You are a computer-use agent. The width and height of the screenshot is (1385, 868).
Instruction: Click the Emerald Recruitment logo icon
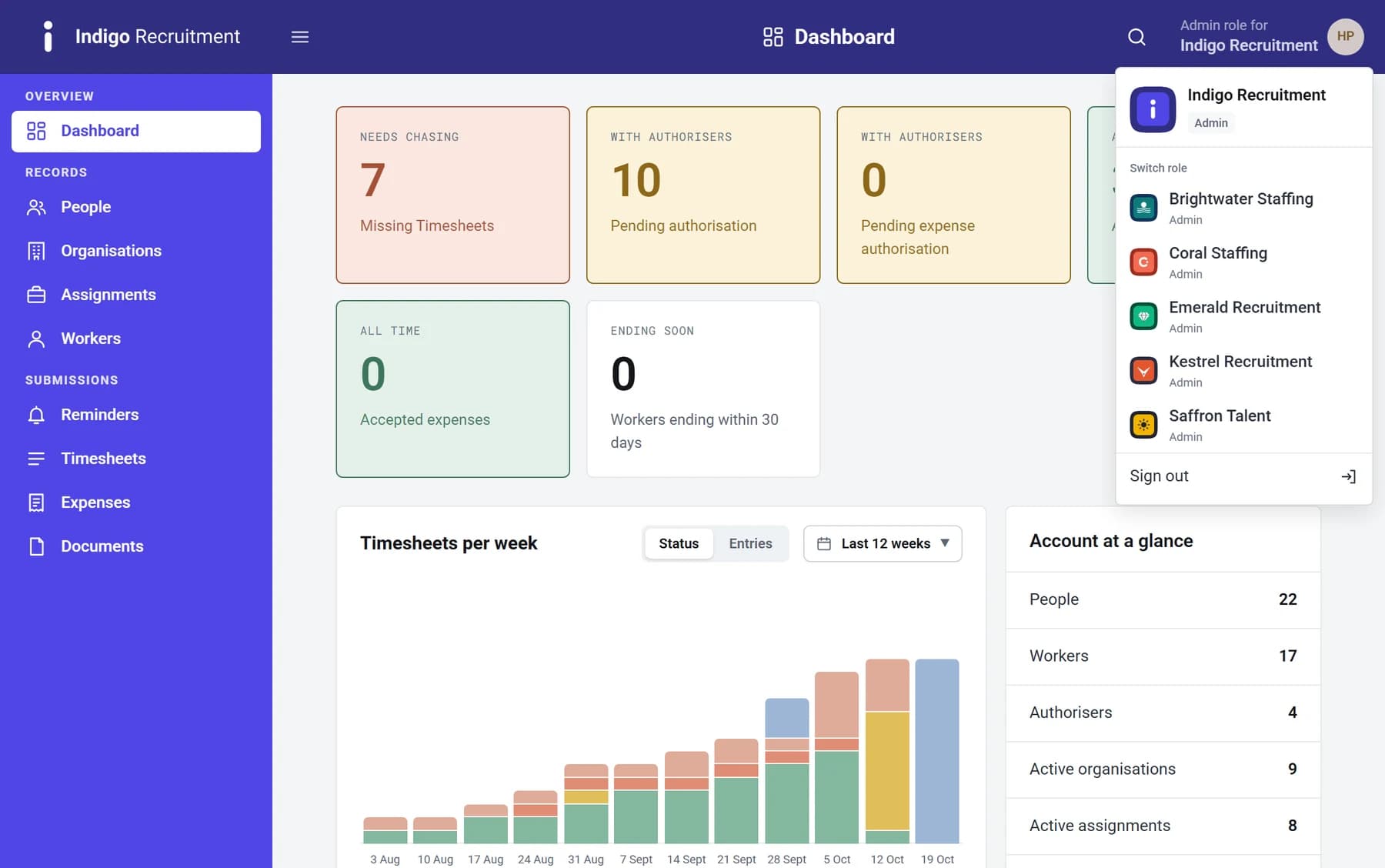(x=1143, y=316)
